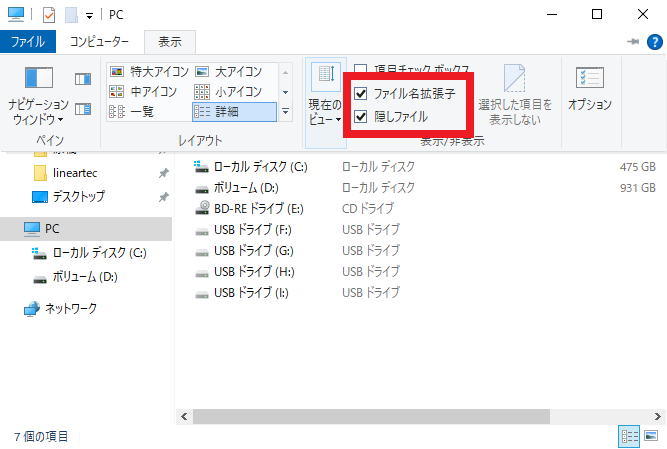667x449 pixels.
Task: Open the File (ファイル) menu tab
Action: (x=27, y=42)
